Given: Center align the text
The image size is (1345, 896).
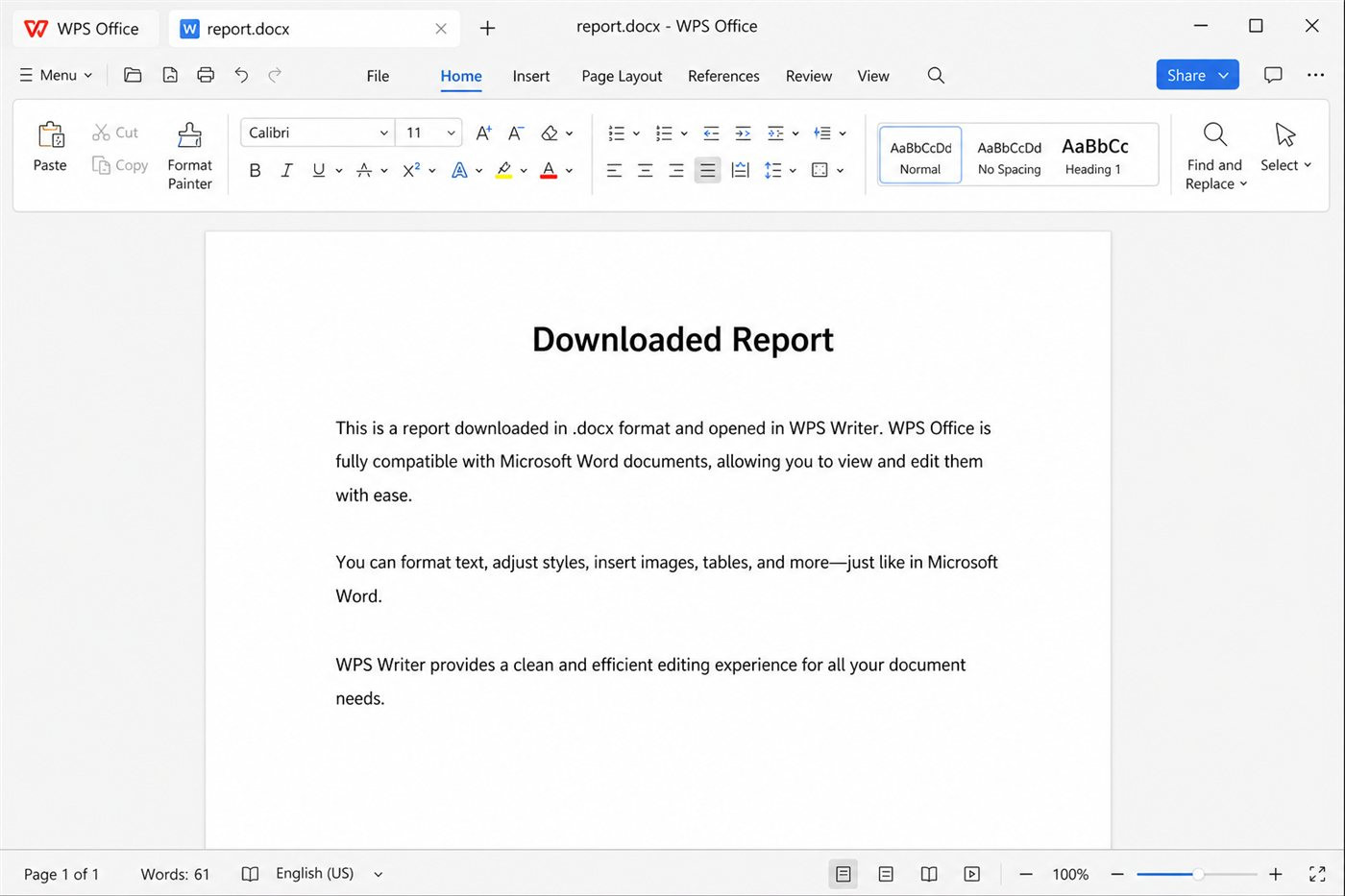Looking at the screenshot, I should 646,170.
